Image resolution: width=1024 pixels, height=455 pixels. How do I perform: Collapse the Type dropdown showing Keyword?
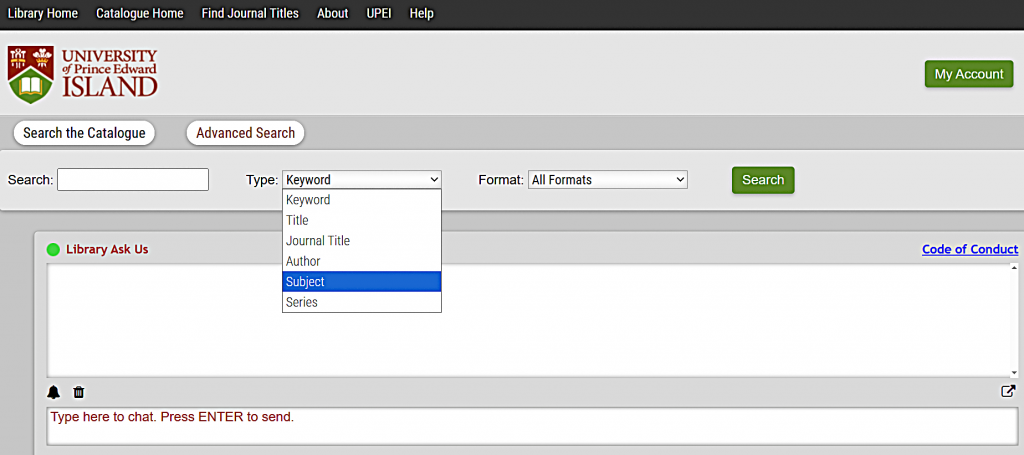point(361,180)
